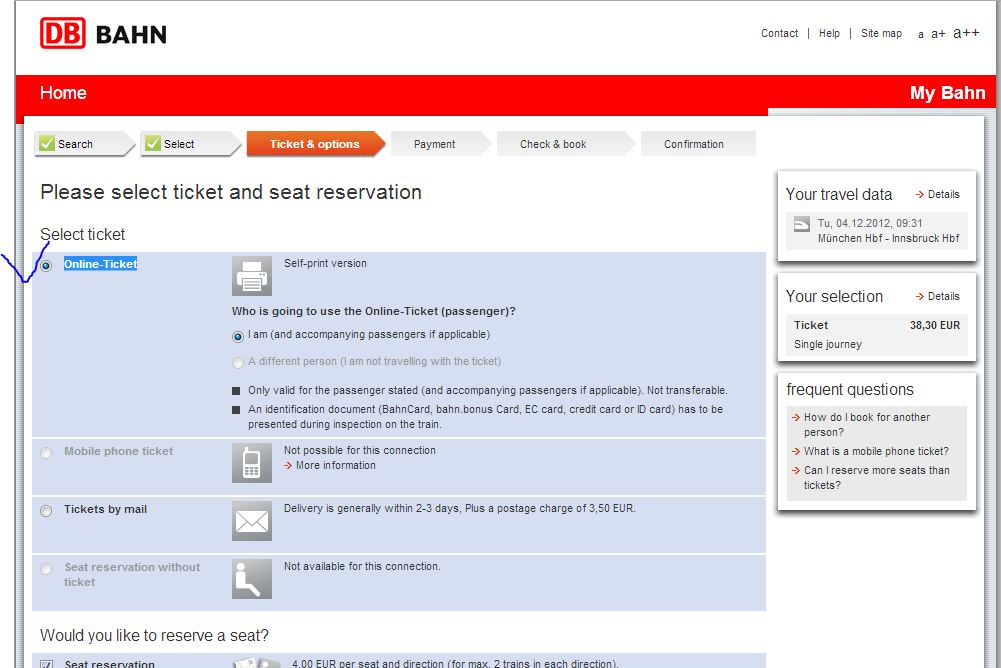Open 'Can I reserve more seats than tickets?'

click(877, 478)
